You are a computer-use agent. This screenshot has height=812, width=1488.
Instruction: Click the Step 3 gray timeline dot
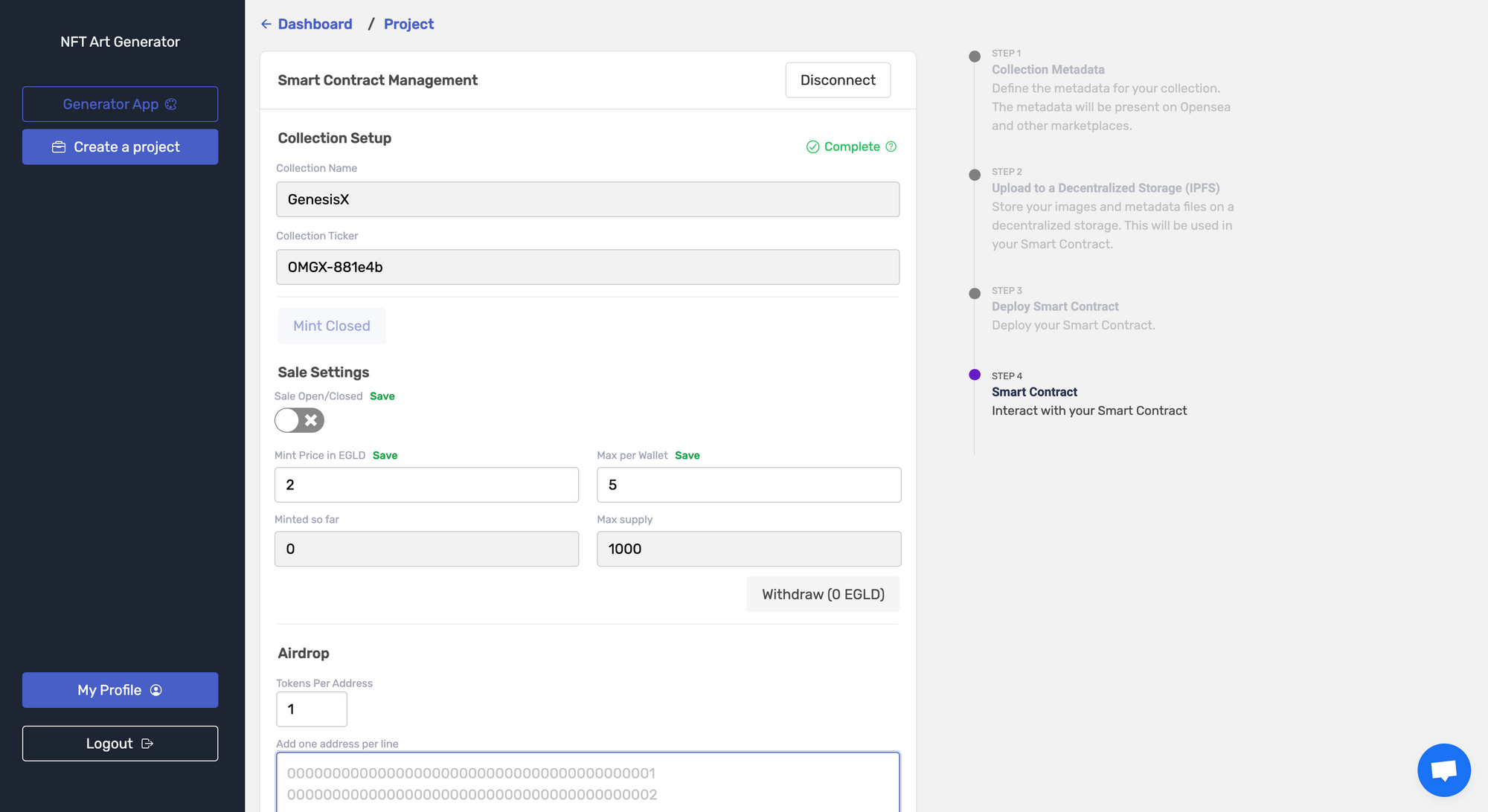pos(975,293)
